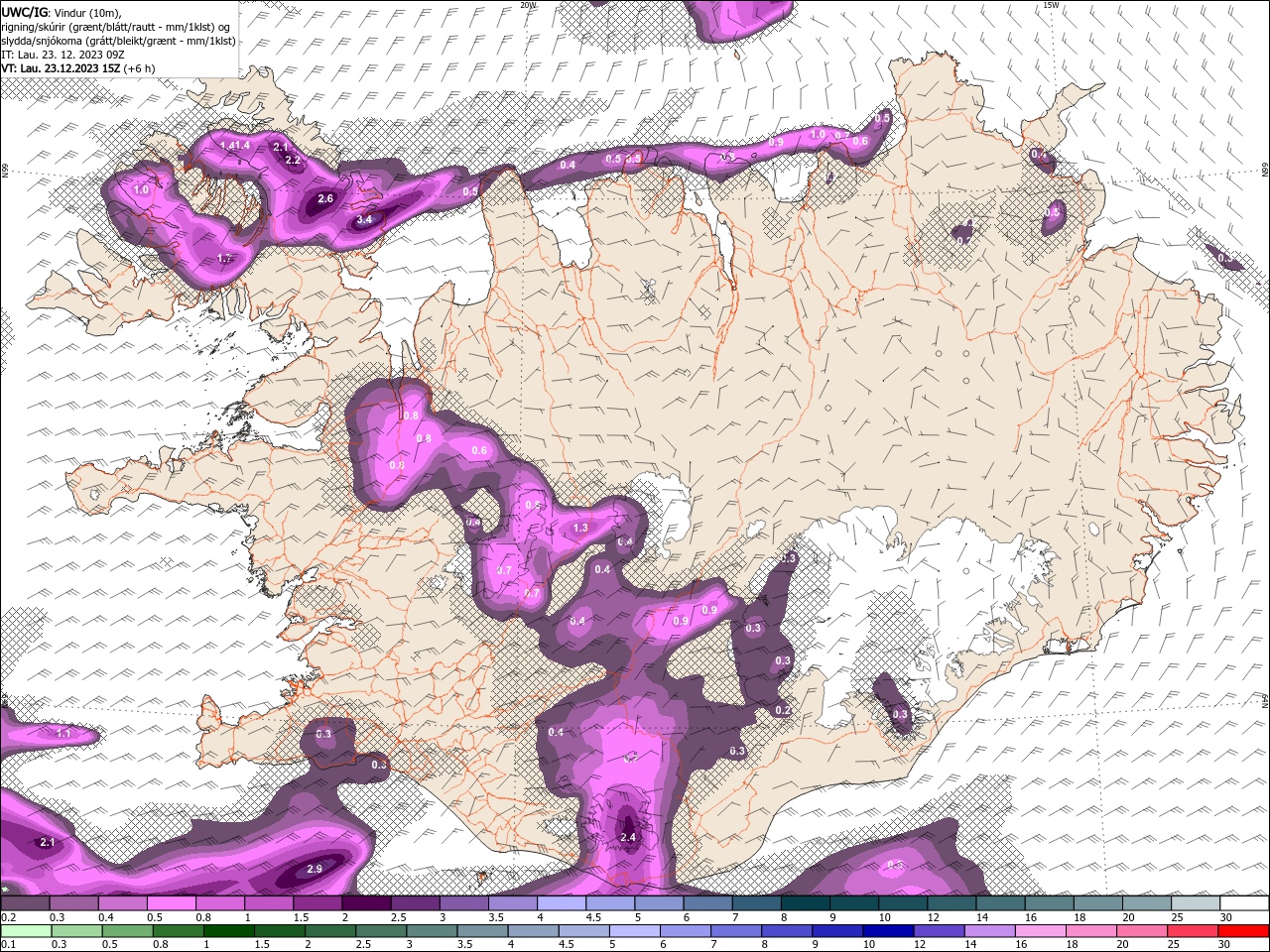
Task: Click the 30 label in the upper snow legend
Action: coord(1226,917)
